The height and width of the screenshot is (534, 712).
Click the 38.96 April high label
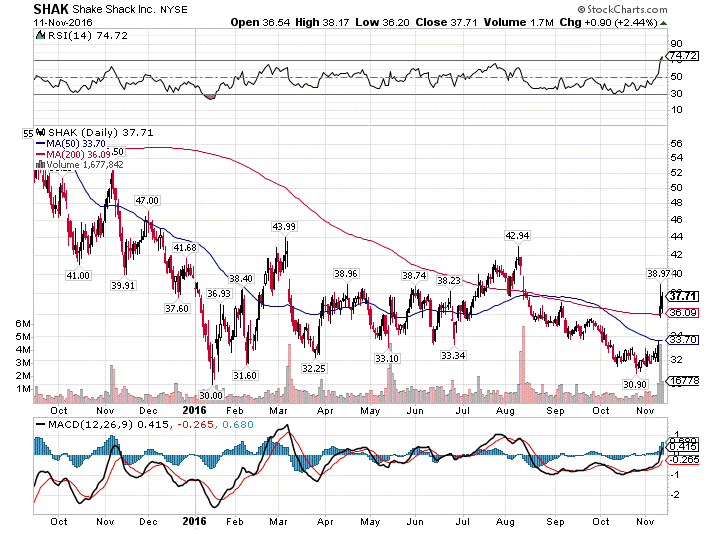coord(346,273)
